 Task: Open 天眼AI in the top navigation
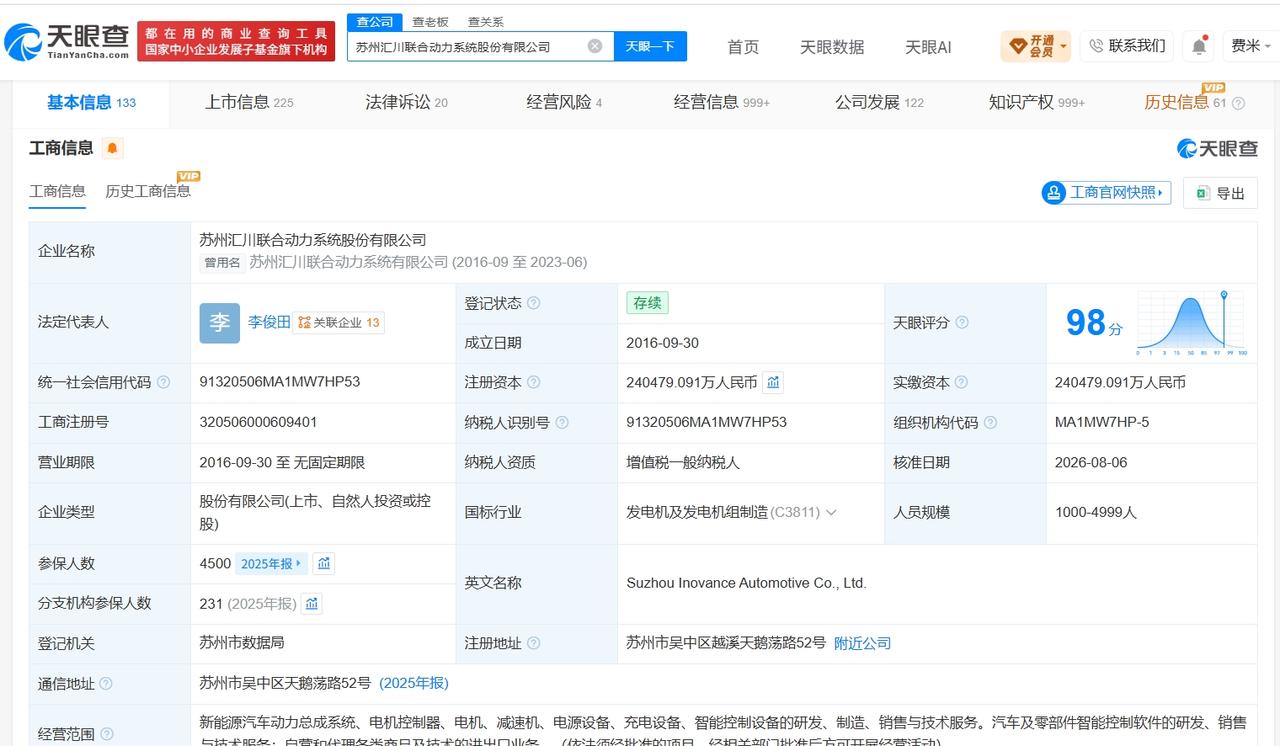coord(928,47)
